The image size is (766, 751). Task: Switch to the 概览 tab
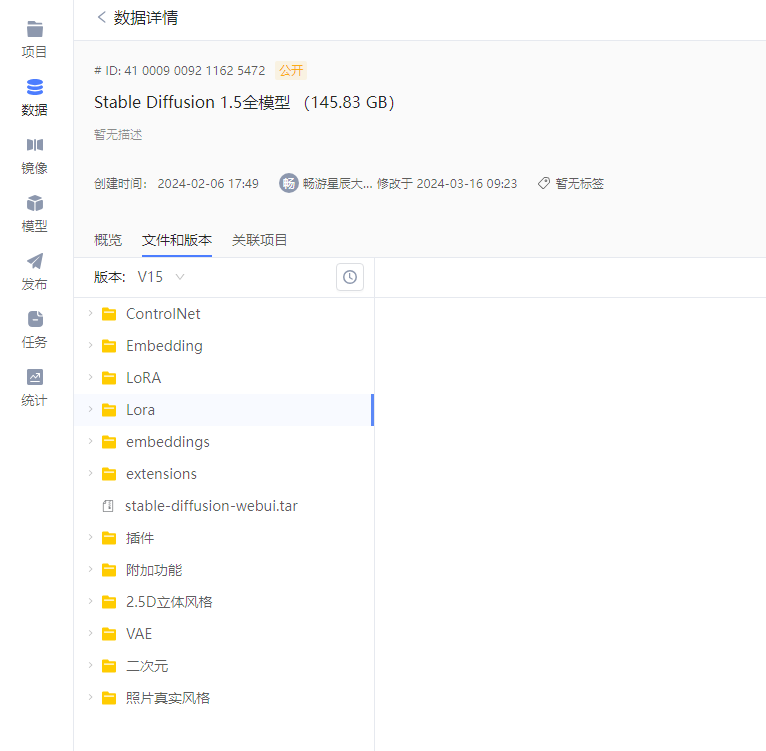(108, 240)
